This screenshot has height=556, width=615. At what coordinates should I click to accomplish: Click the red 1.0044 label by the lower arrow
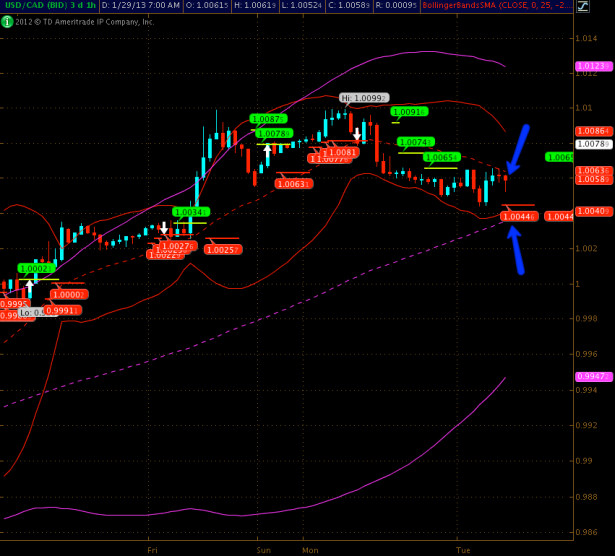(x=520, y=216)
